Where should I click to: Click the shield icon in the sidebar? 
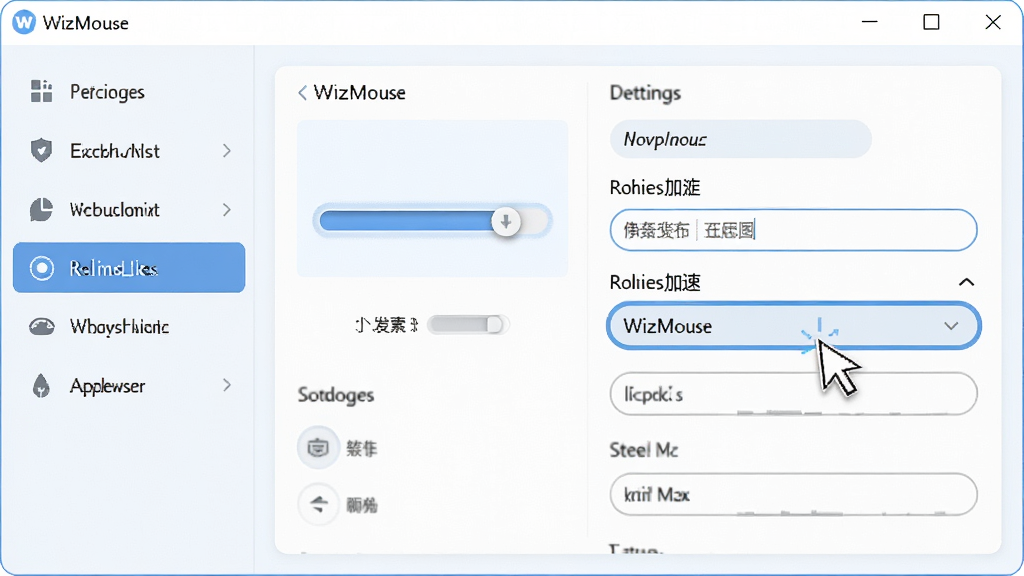41,150
